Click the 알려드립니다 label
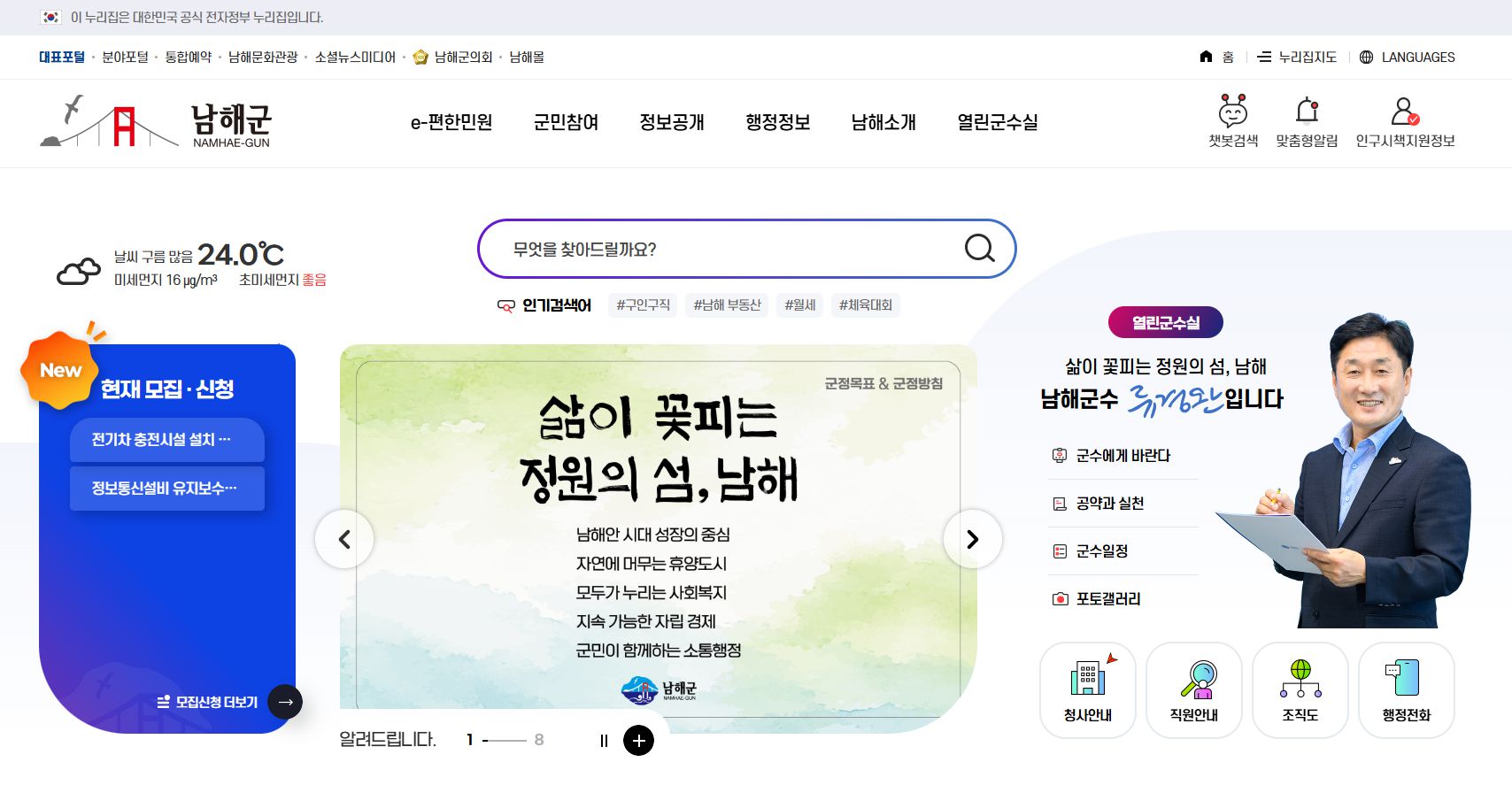 coord(388,740)
